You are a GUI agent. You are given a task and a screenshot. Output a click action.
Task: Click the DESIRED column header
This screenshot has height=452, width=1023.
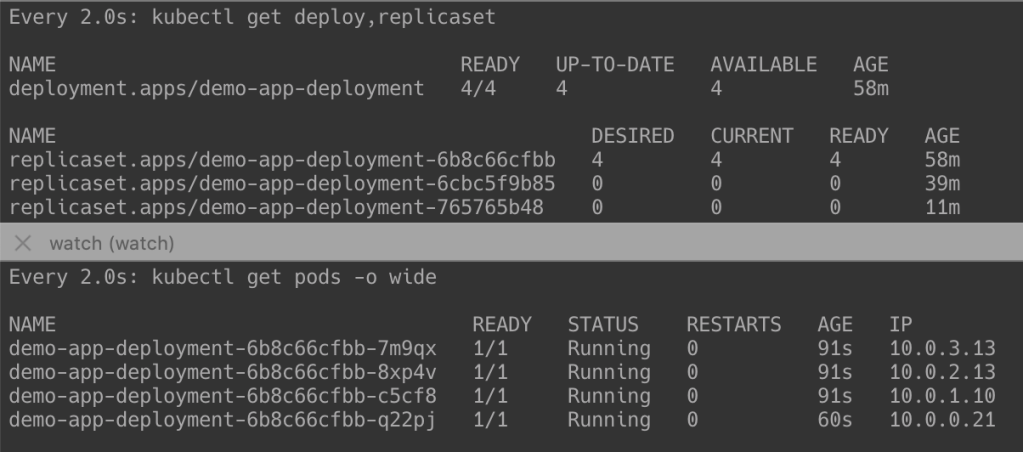pos(632,136)
